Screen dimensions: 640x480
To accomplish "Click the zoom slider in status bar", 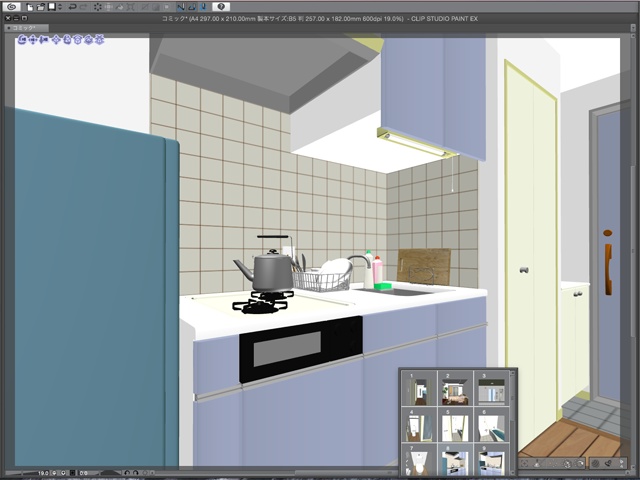I will coord(21,473).
